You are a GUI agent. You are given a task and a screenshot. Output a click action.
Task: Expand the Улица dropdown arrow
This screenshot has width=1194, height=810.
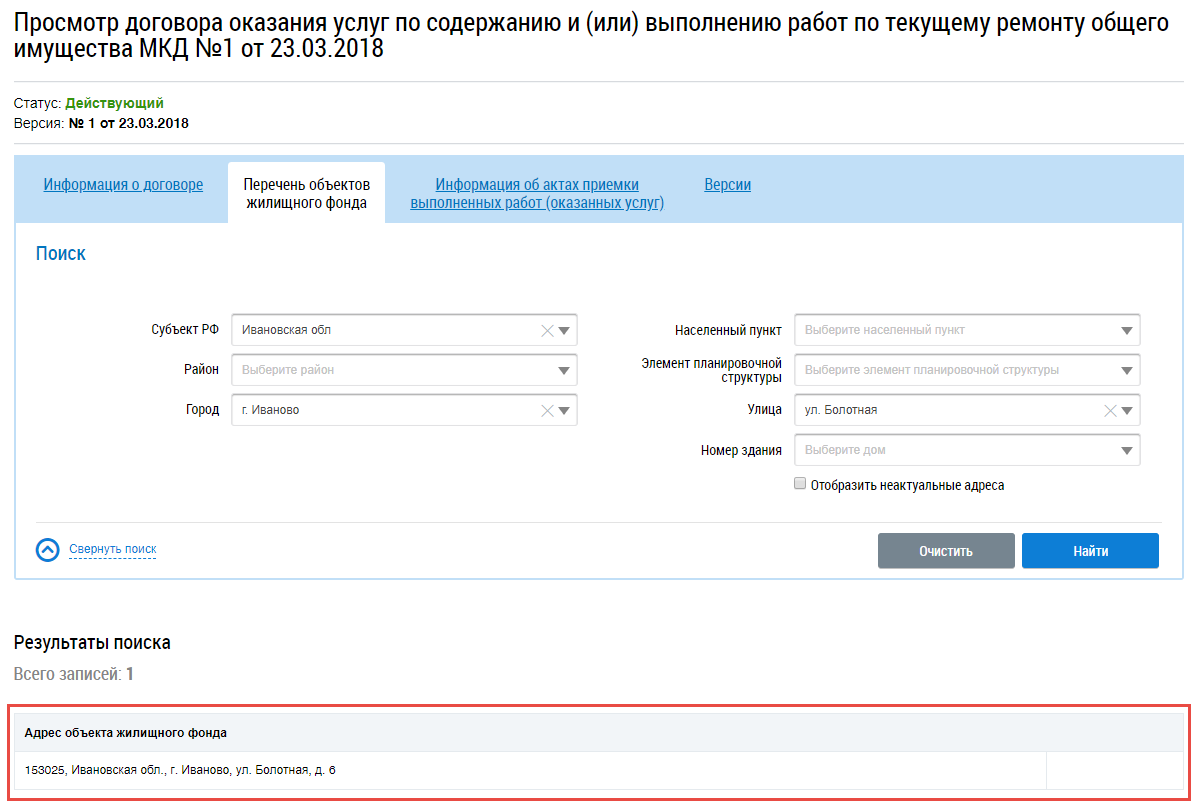[x=1127, y=410]
